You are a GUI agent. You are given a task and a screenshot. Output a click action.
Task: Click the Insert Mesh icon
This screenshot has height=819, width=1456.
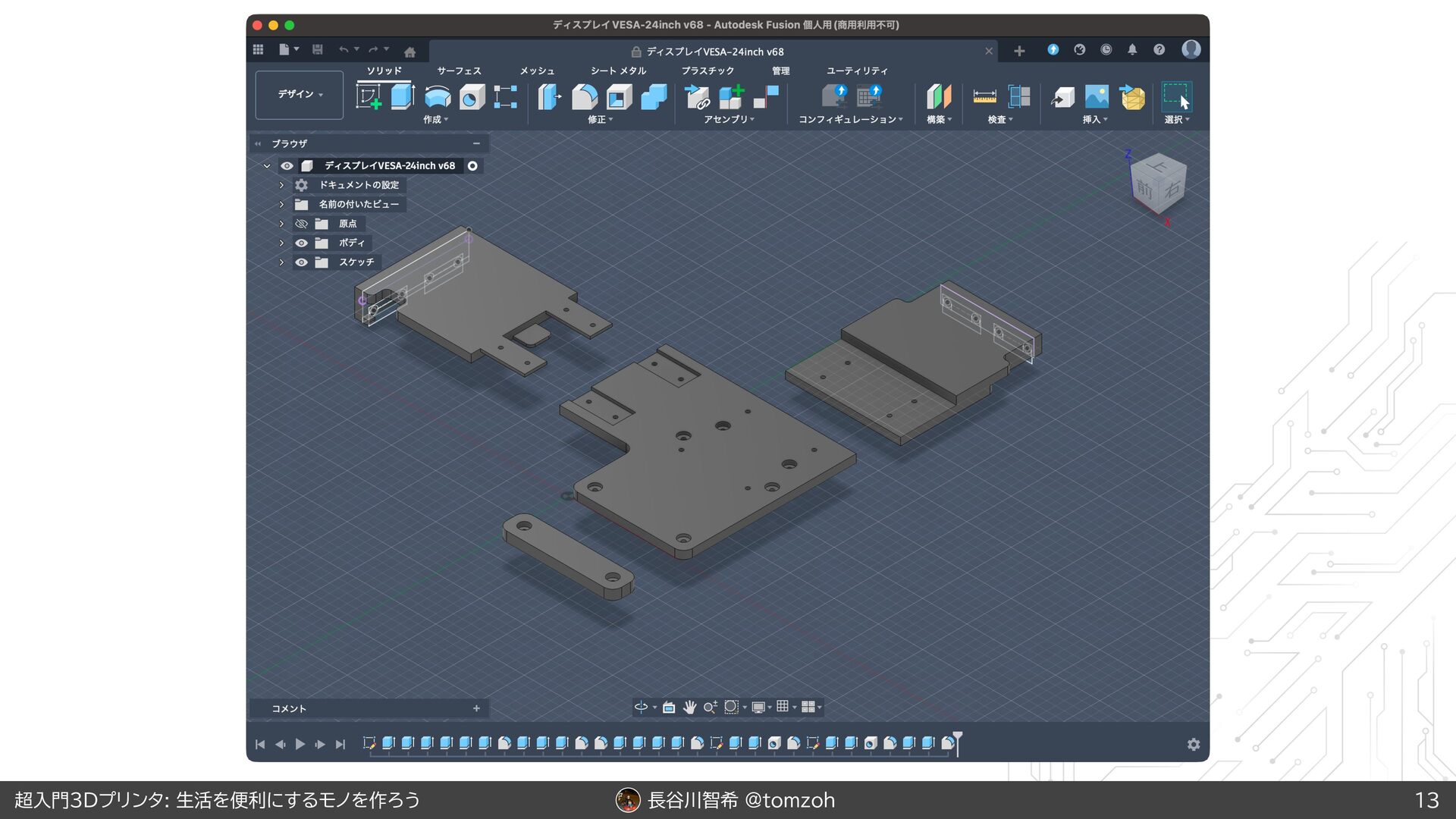(x=1132, y=97)
